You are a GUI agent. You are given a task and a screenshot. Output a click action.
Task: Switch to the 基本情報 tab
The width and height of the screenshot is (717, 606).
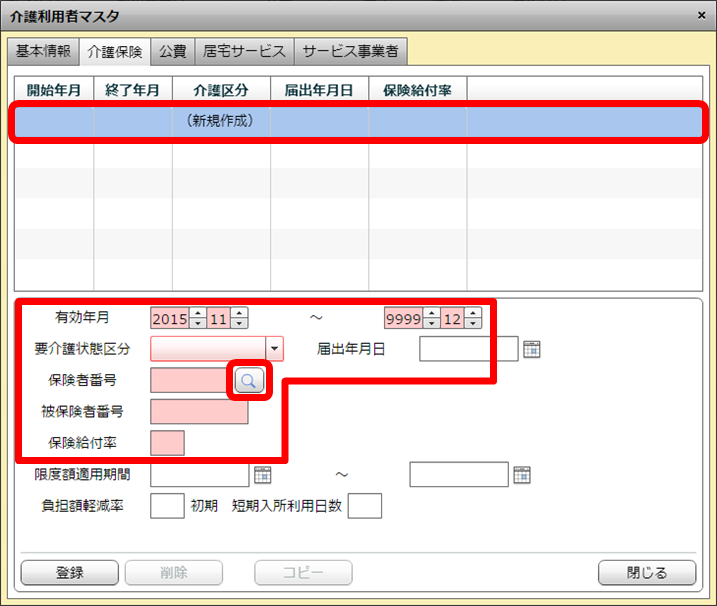pos(42,51)
